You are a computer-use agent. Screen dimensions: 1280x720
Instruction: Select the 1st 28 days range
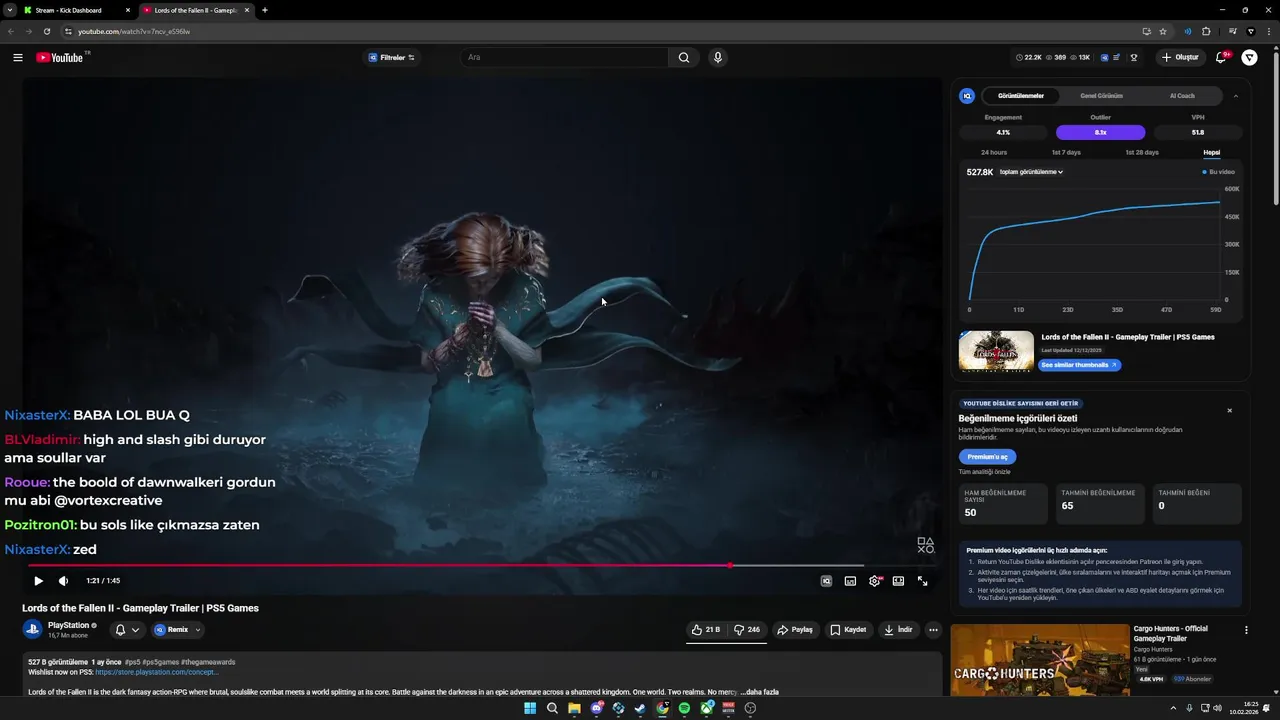1142,153
